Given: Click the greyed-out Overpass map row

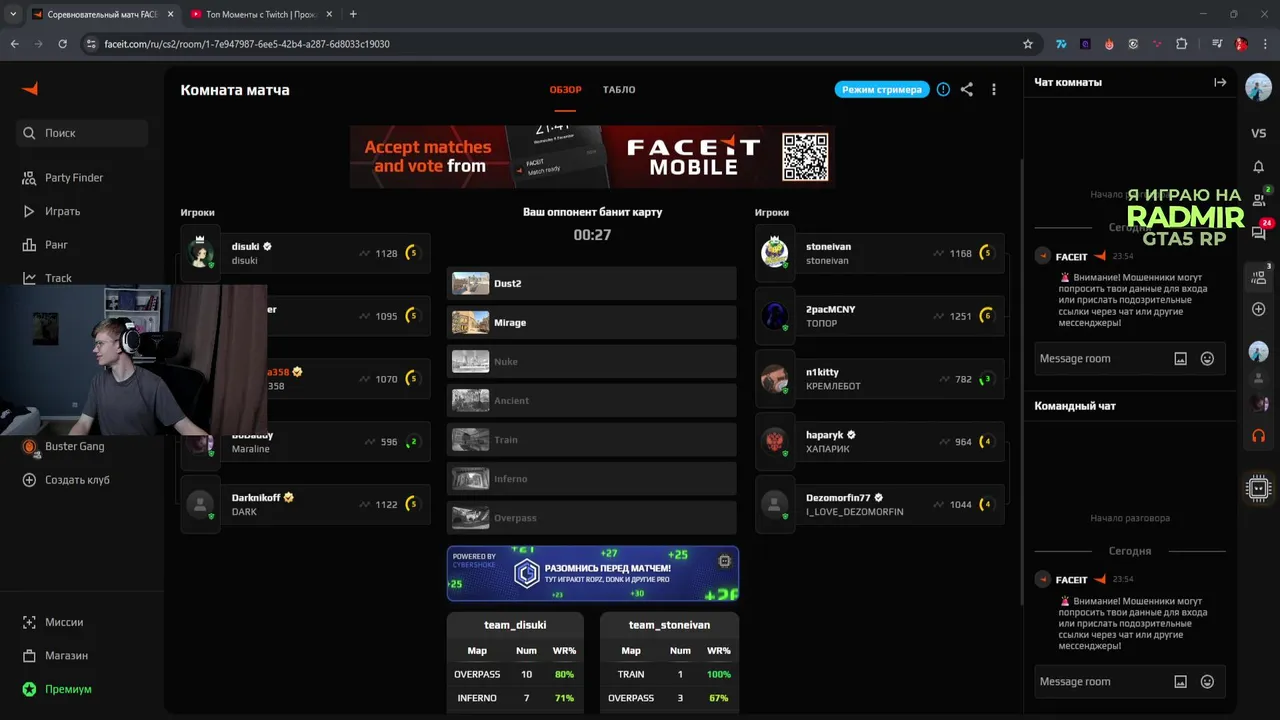Looking at the screenshot, I should coord(592,518).
